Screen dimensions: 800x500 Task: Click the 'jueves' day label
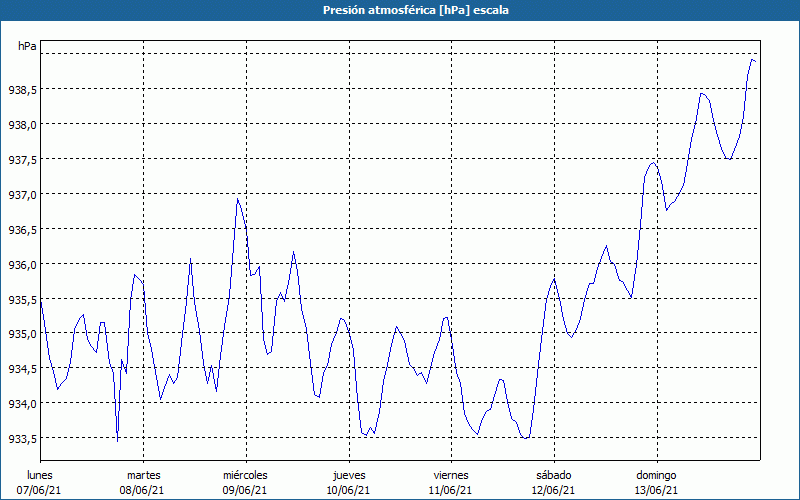click(x=349, y=475)
